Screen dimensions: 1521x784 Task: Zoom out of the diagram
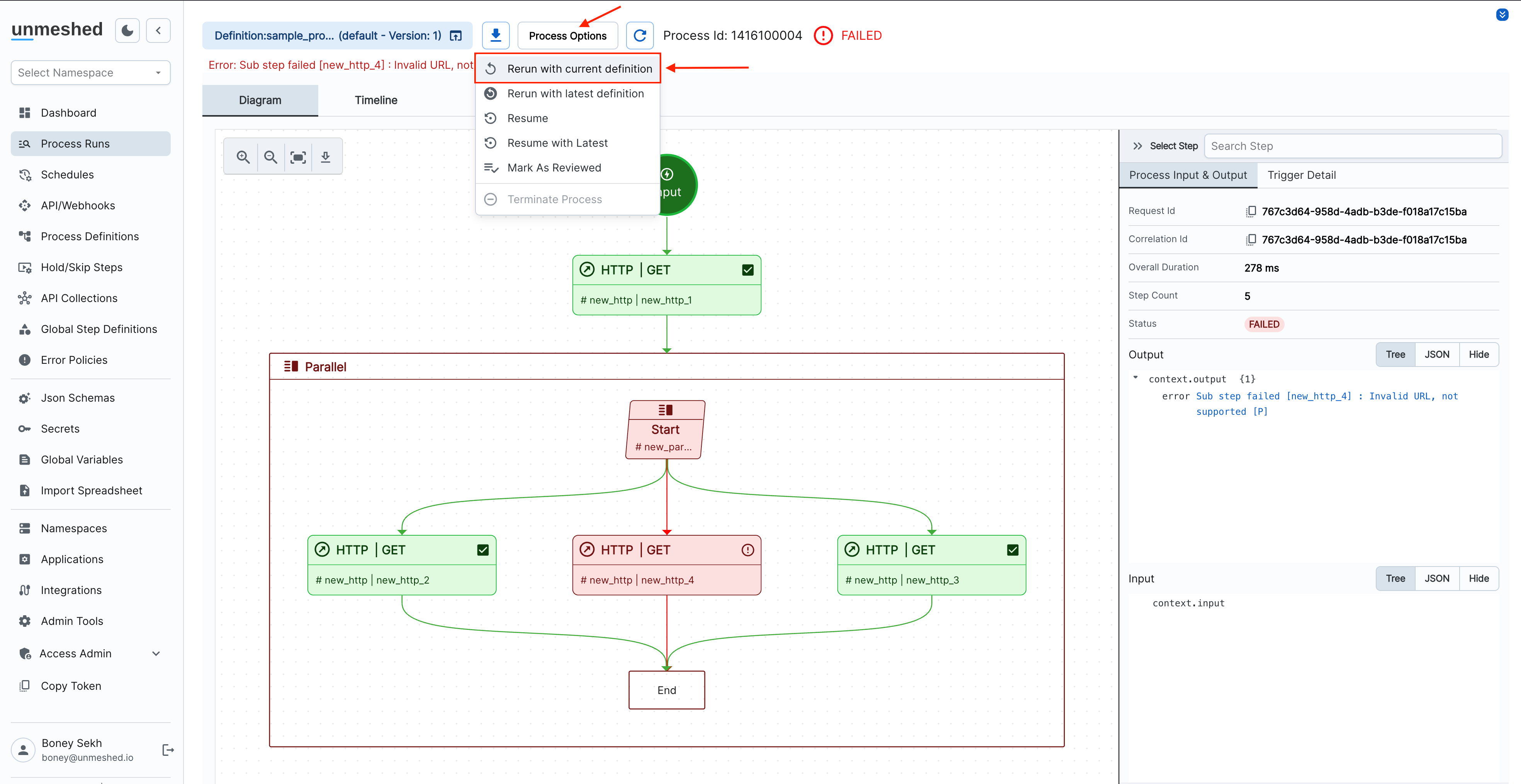pyautogui.click(x=270, y=157)
